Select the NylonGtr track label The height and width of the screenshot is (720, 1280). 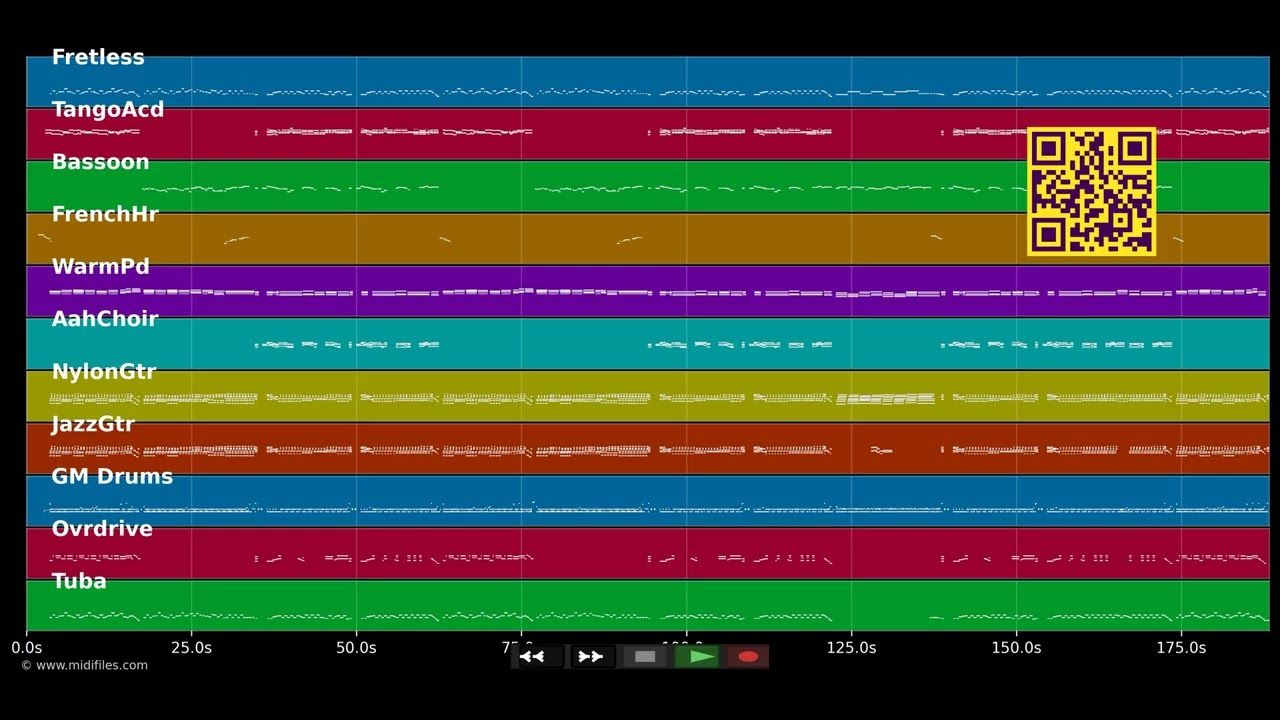click(104, 372)
